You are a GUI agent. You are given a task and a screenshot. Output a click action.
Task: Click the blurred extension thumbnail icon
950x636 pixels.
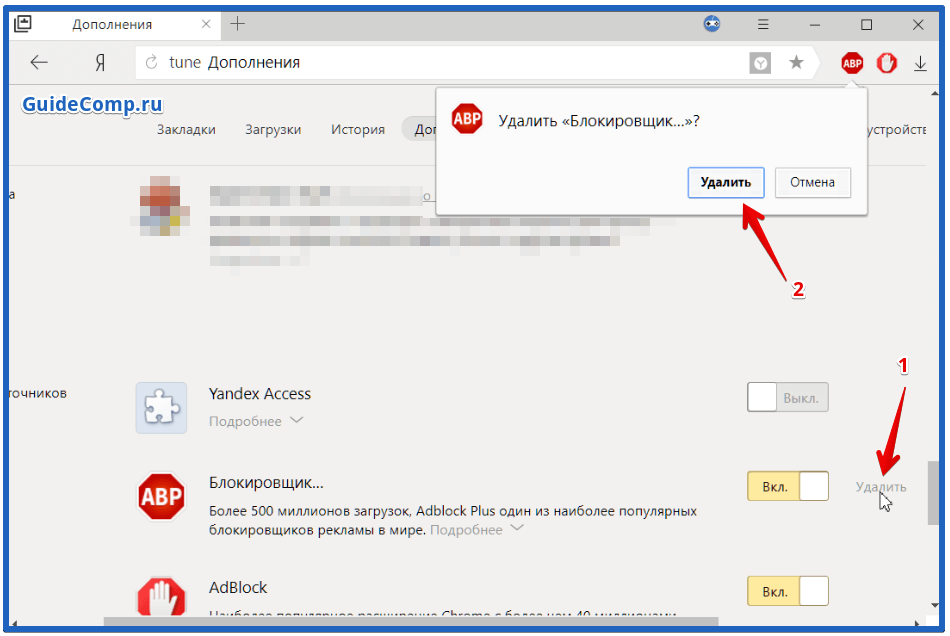coord(161,205)
